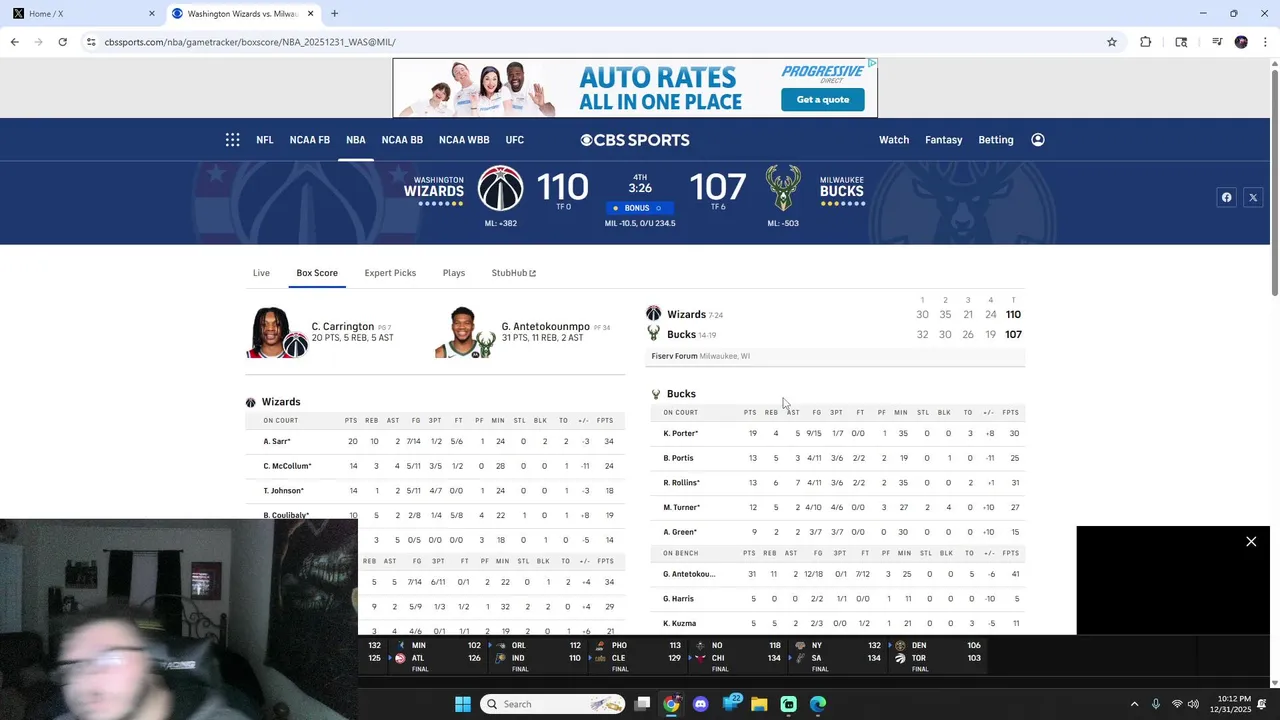This screenshot has height=720, width=1280.
Task: Click the Wizards team link in linescore
Action: [x=686, y=314]
